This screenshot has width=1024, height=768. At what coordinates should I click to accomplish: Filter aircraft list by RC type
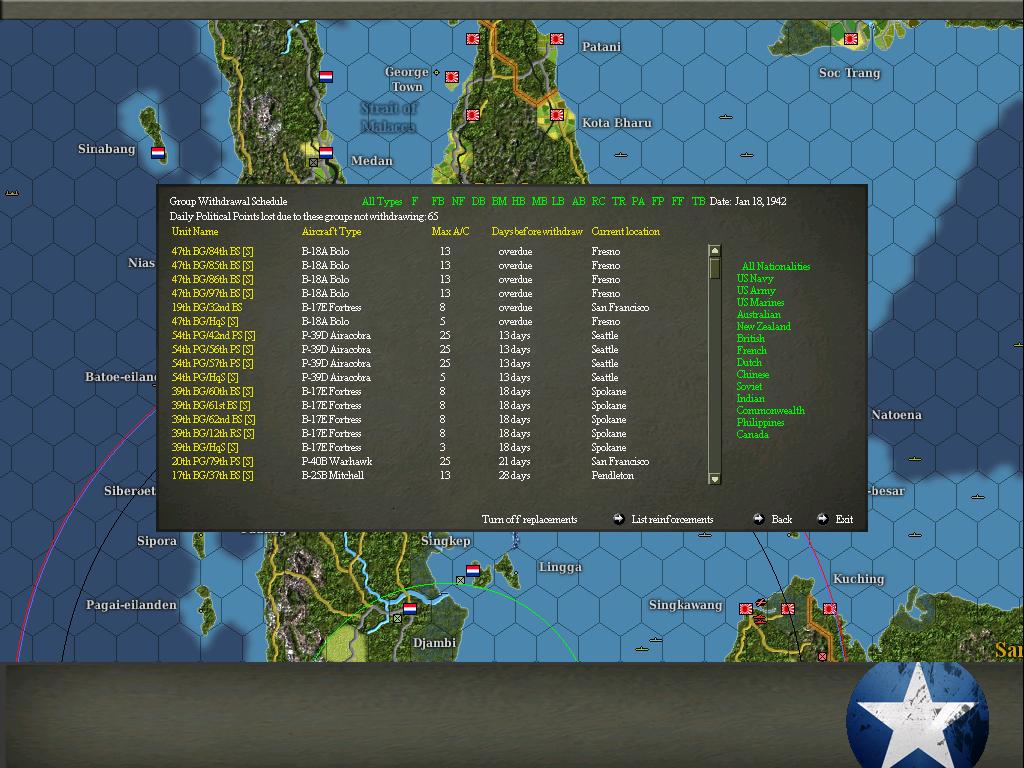coord(598,201)
